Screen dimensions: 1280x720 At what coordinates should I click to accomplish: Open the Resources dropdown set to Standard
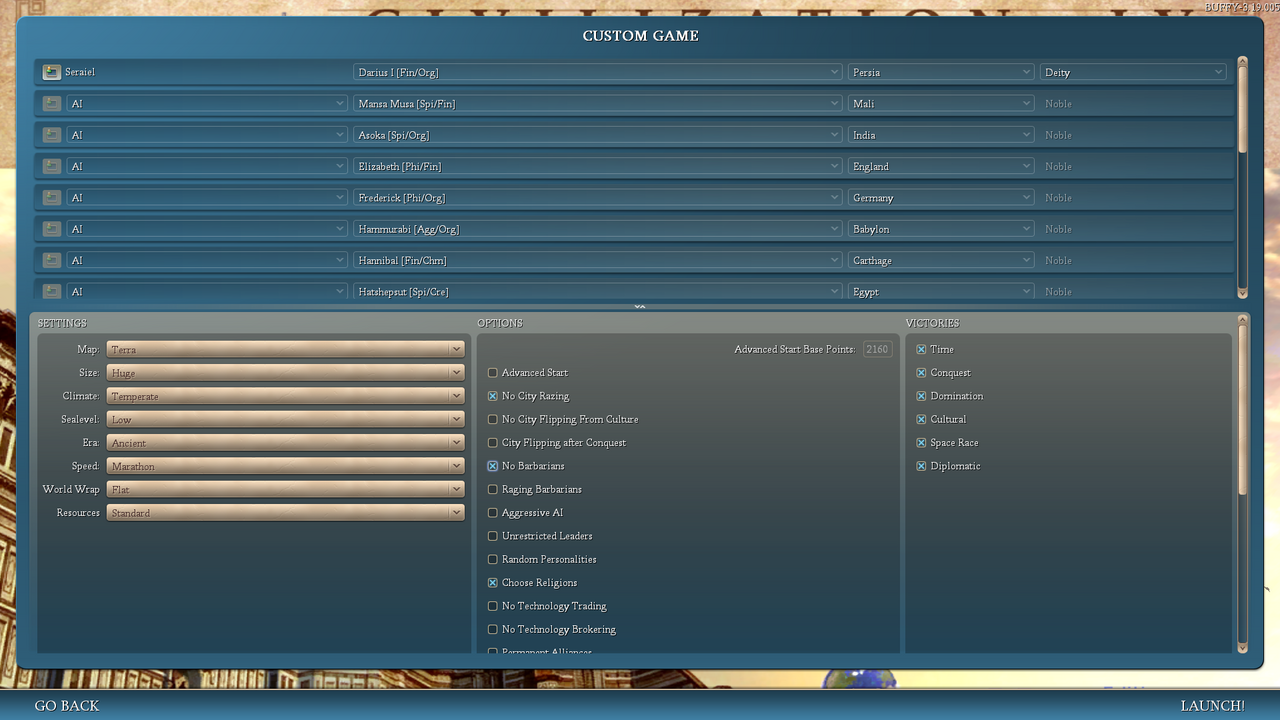[285, 513]
